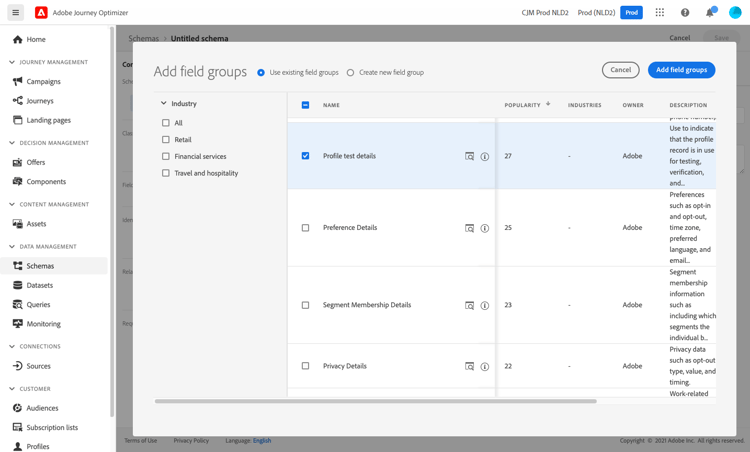Open the hamburger navigation menu

tap(16, 13)
